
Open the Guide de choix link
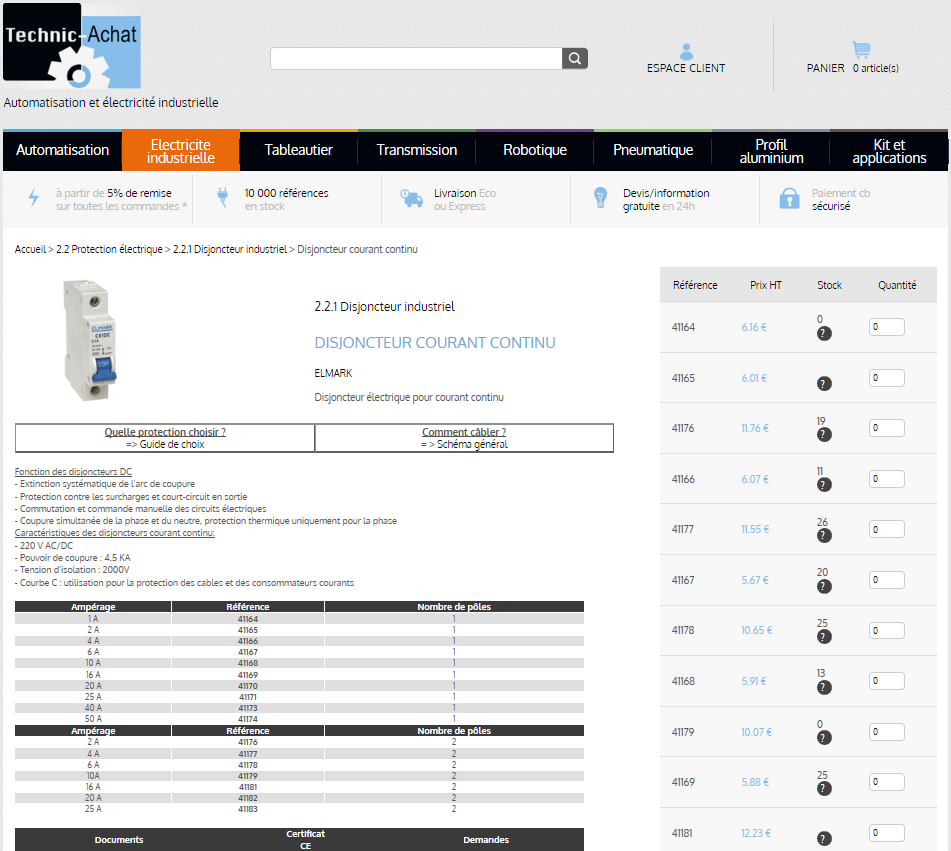(165, 444)
